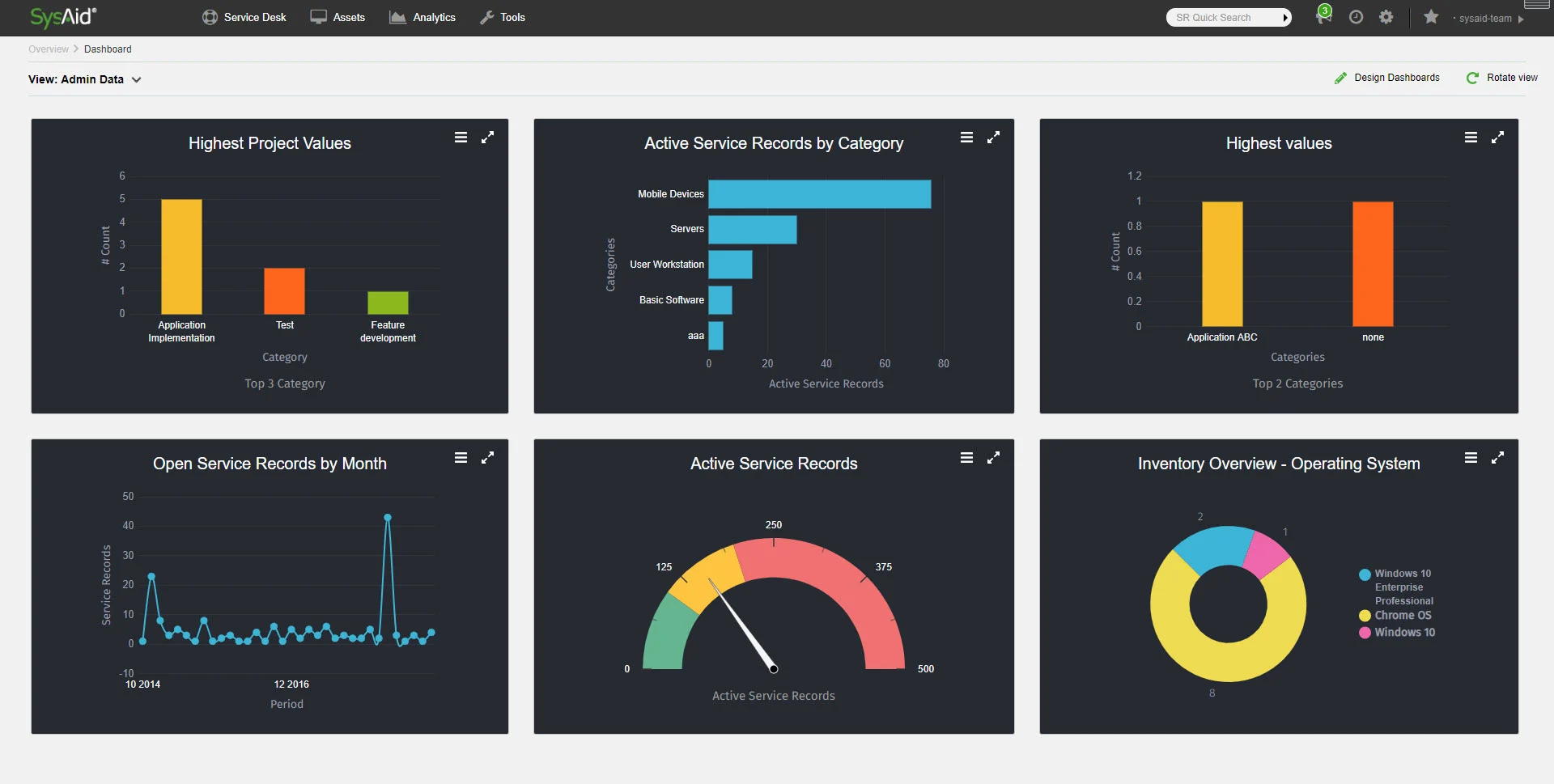1554x784 pixels.
Task: Open the Highest values widget menu
Action: click(1471, 138)
